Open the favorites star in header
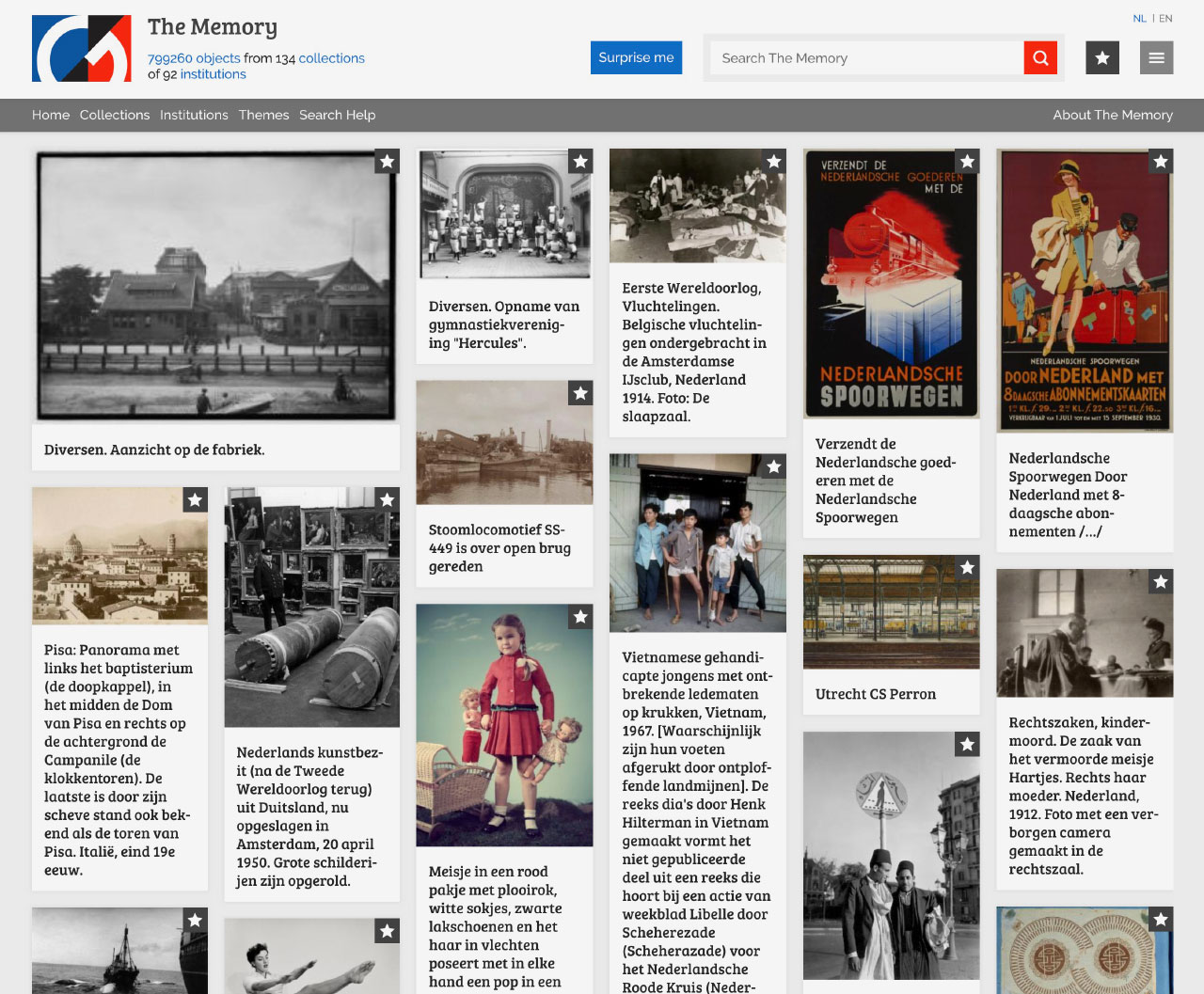This screenshot has height=994, width=1204. click(x=1102, y=58)
